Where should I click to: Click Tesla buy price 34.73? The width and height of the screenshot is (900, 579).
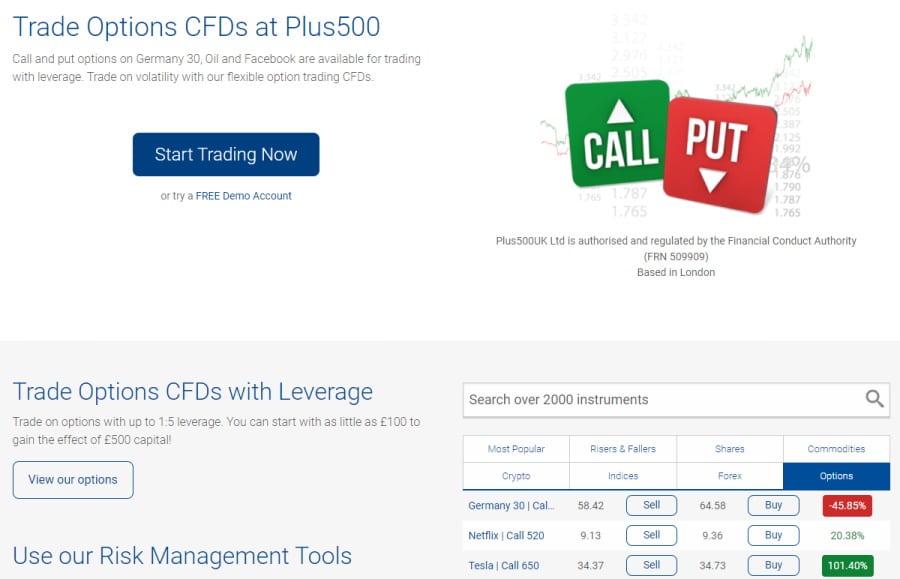pyautogui.click(x=712, y=565)
